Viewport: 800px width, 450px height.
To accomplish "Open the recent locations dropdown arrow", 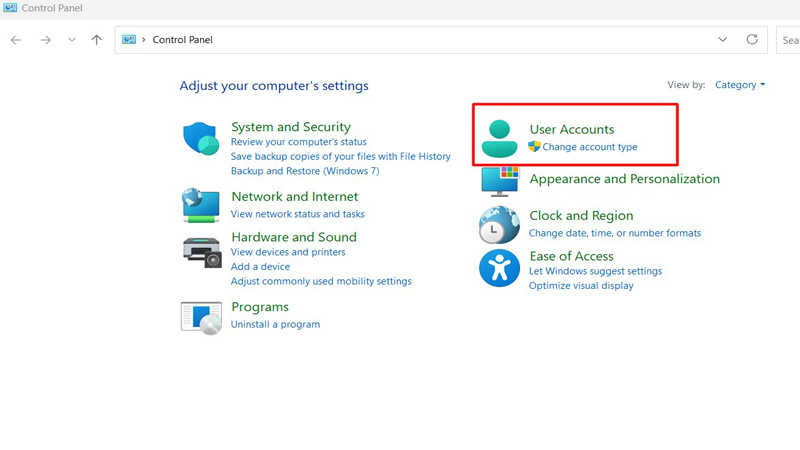I will (71, 40).
